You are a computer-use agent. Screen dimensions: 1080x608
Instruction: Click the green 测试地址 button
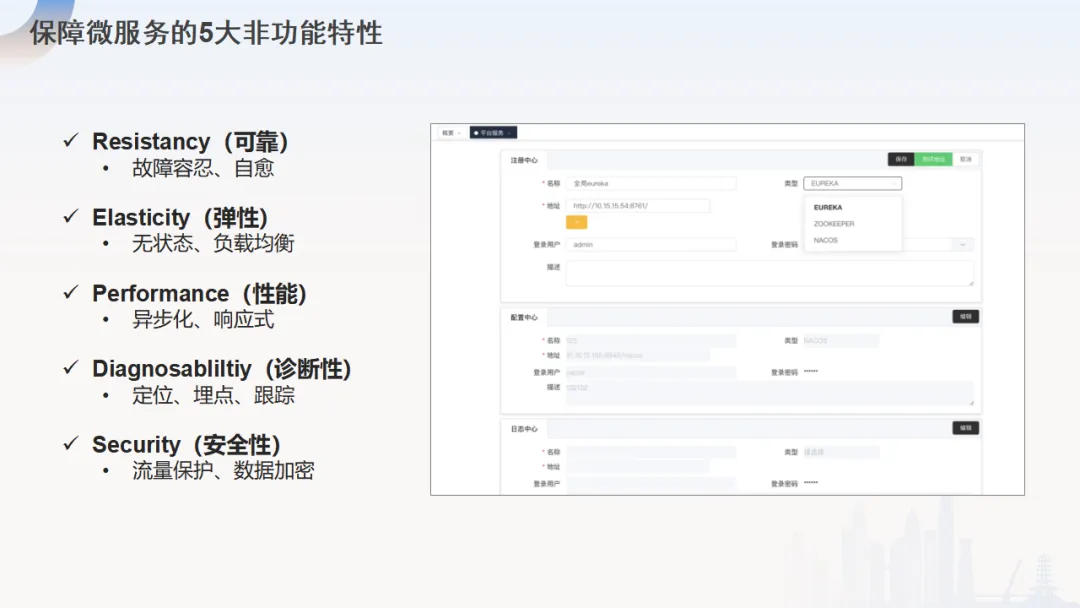point(933,159)
